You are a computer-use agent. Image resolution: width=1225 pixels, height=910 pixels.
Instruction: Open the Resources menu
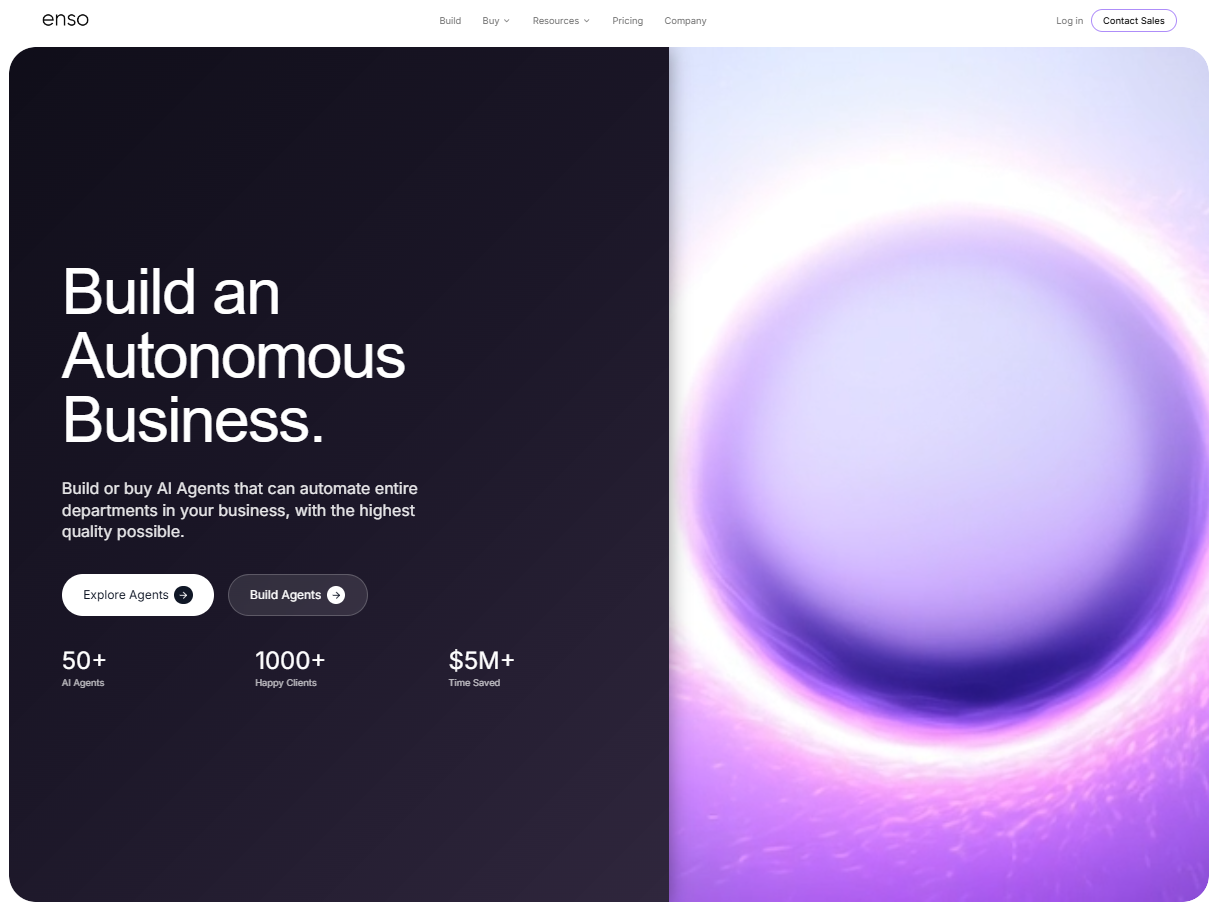click(x=561, y=21)
